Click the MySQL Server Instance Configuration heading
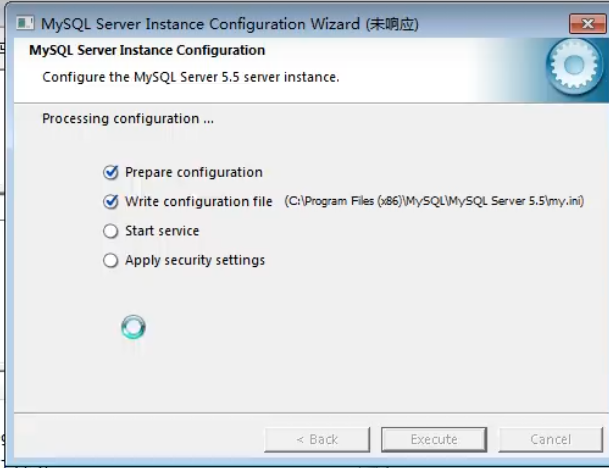The height and width of the screenshot is (468, 609). click(147, 50)
